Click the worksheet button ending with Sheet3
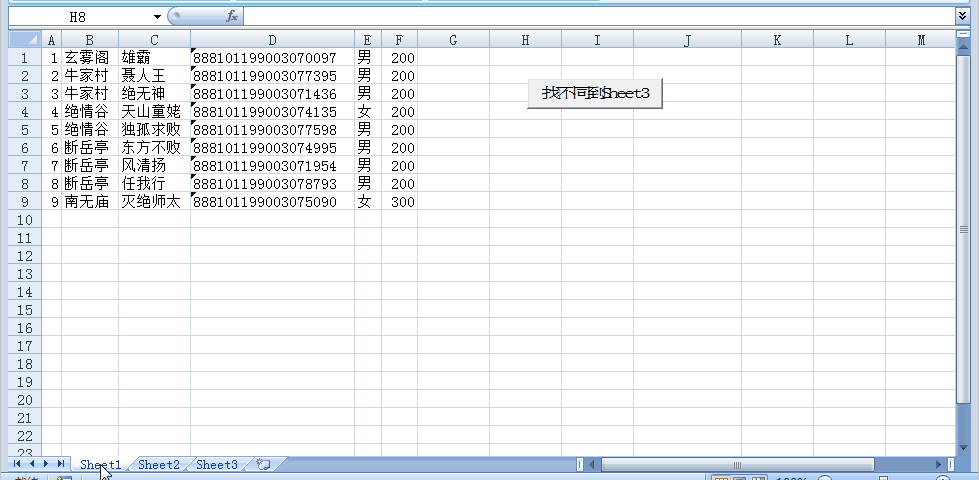The height and width of the screenshot is (480, 979). (x=595, y=93)
